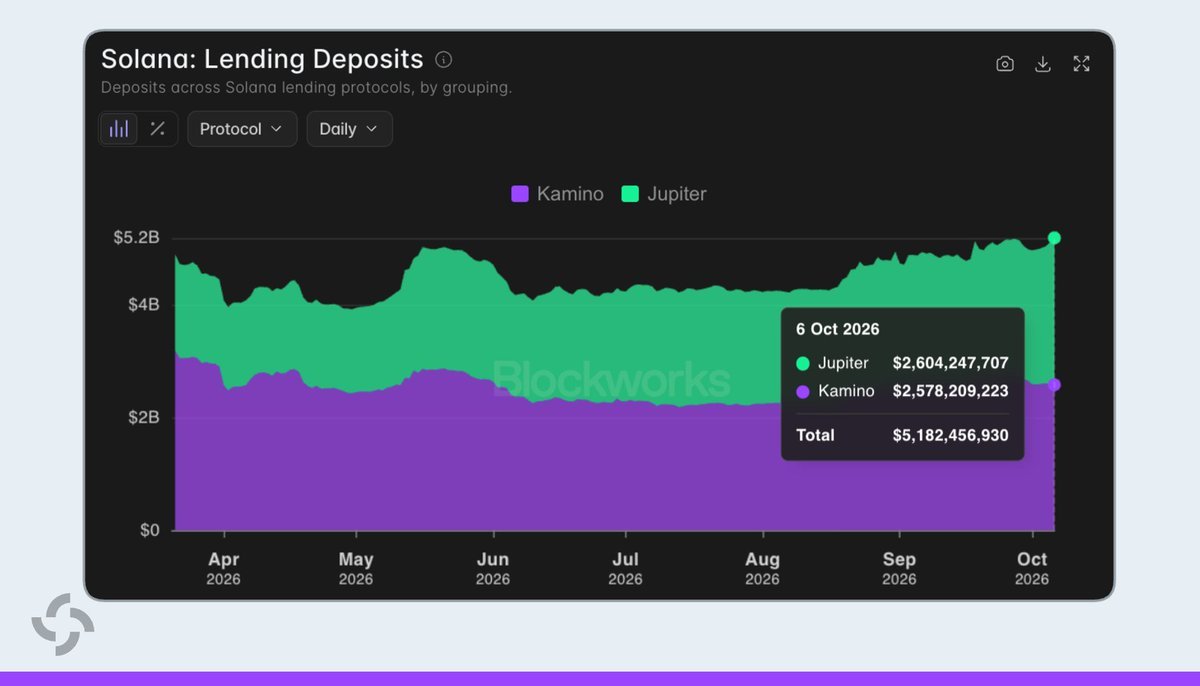Click the $0 y-axis label
This screenshot has width=1200, height=686.
149,530
